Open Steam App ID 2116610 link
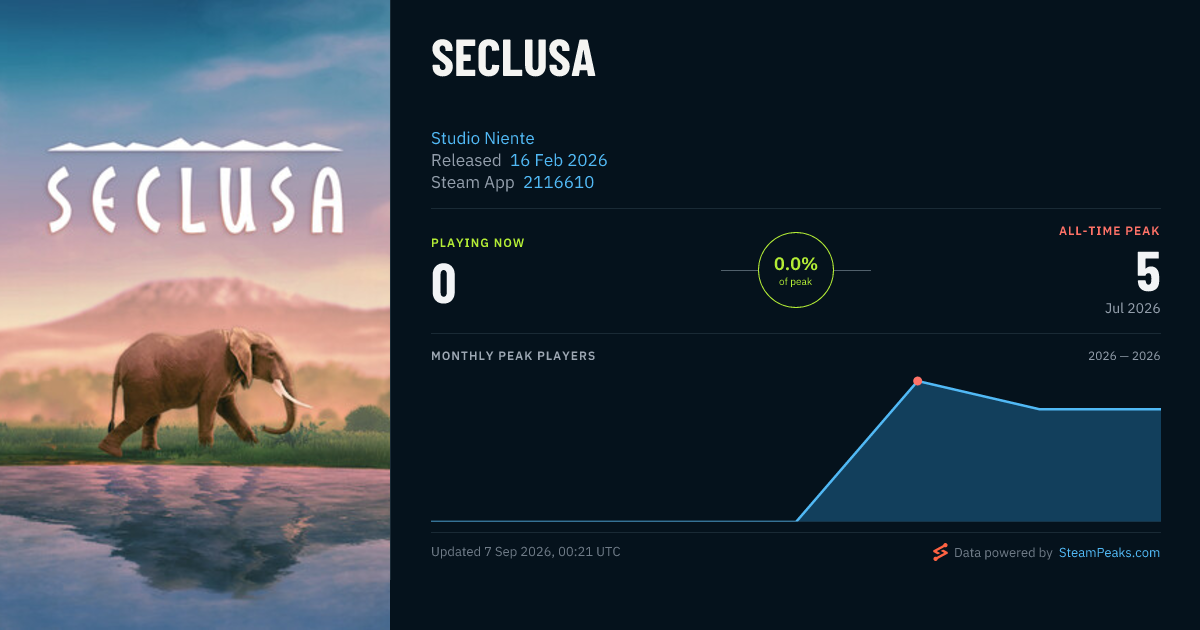This screenshot has width=1200, height=630. coord(558,182)
